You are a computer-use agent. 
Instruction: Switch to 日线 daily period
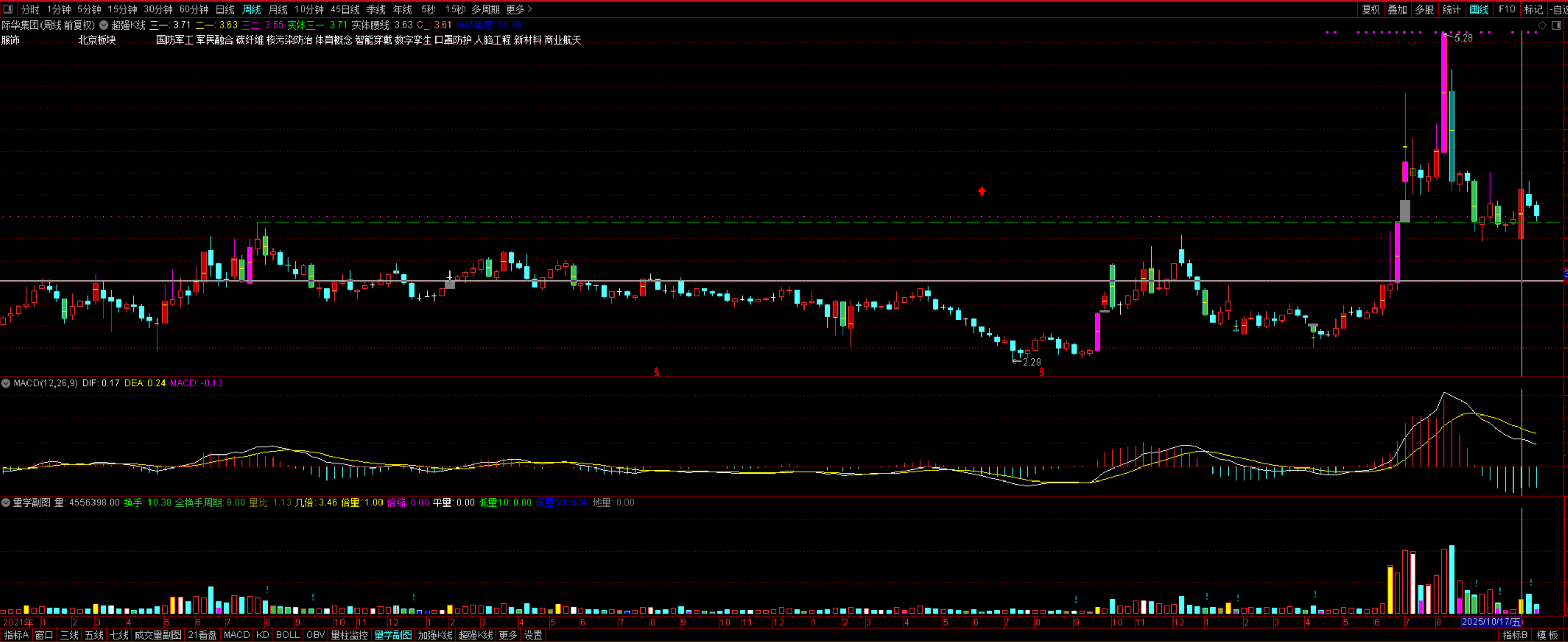[225, 9]
